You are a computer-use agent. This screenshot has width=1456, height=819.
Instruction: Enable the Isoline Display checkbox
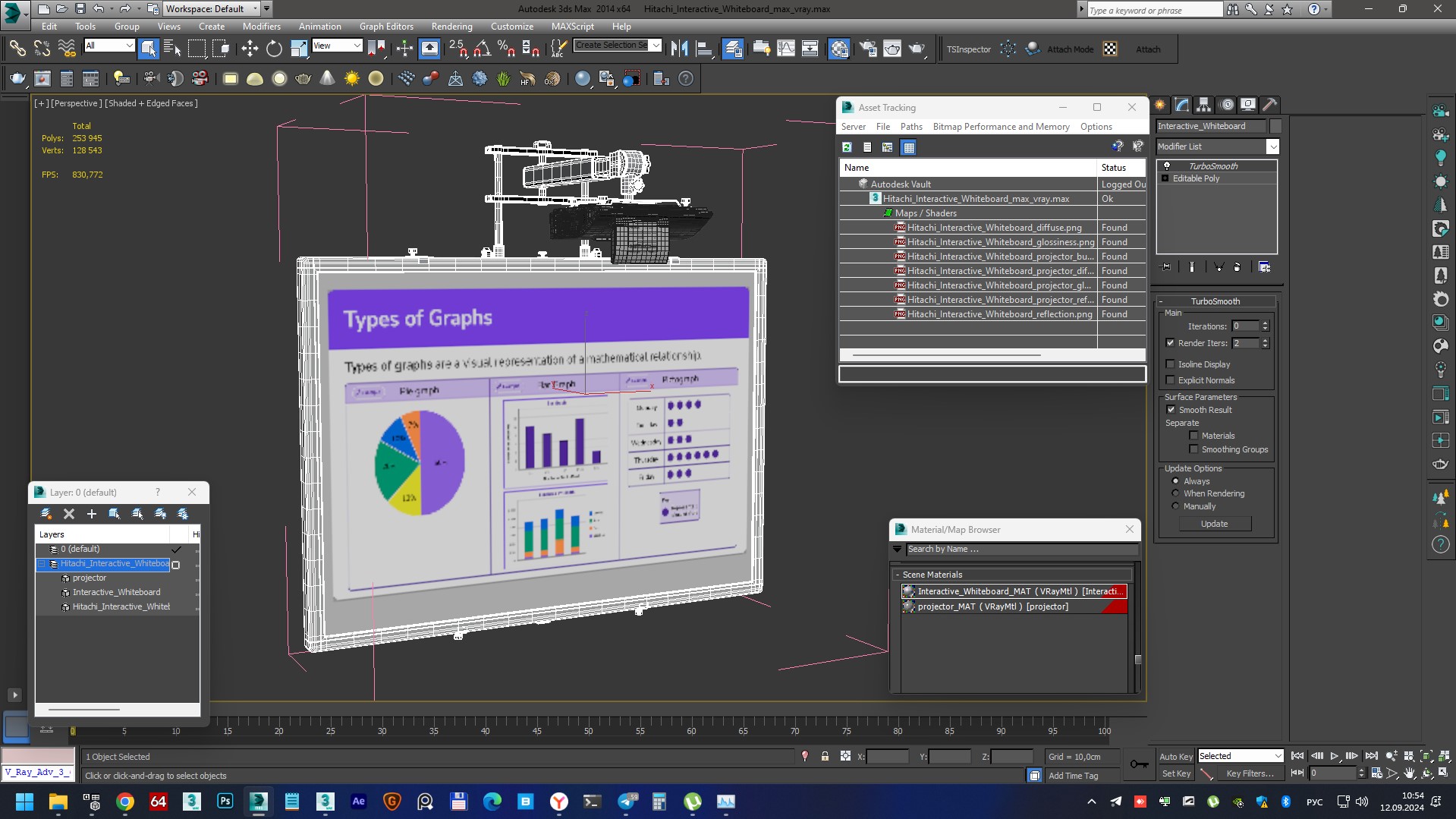1170,364
